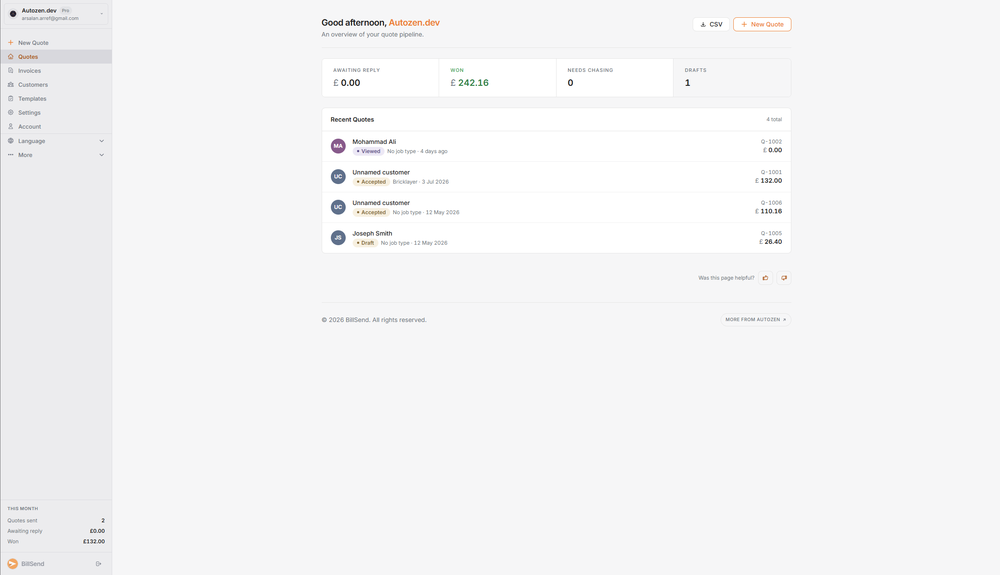Click the thumbs up feedback icon
Image resolution: width=1000 pixels, height=575 pixels.
765,278
